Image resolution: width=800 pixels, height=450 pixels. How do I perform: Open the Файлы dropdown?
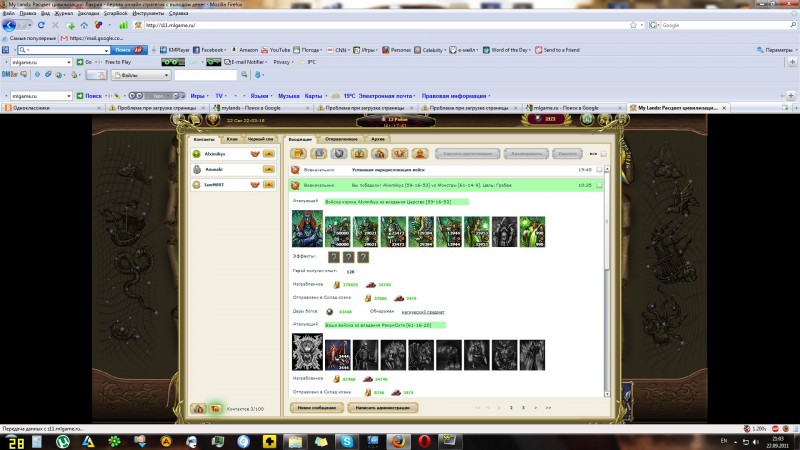[x=141, y=75]
